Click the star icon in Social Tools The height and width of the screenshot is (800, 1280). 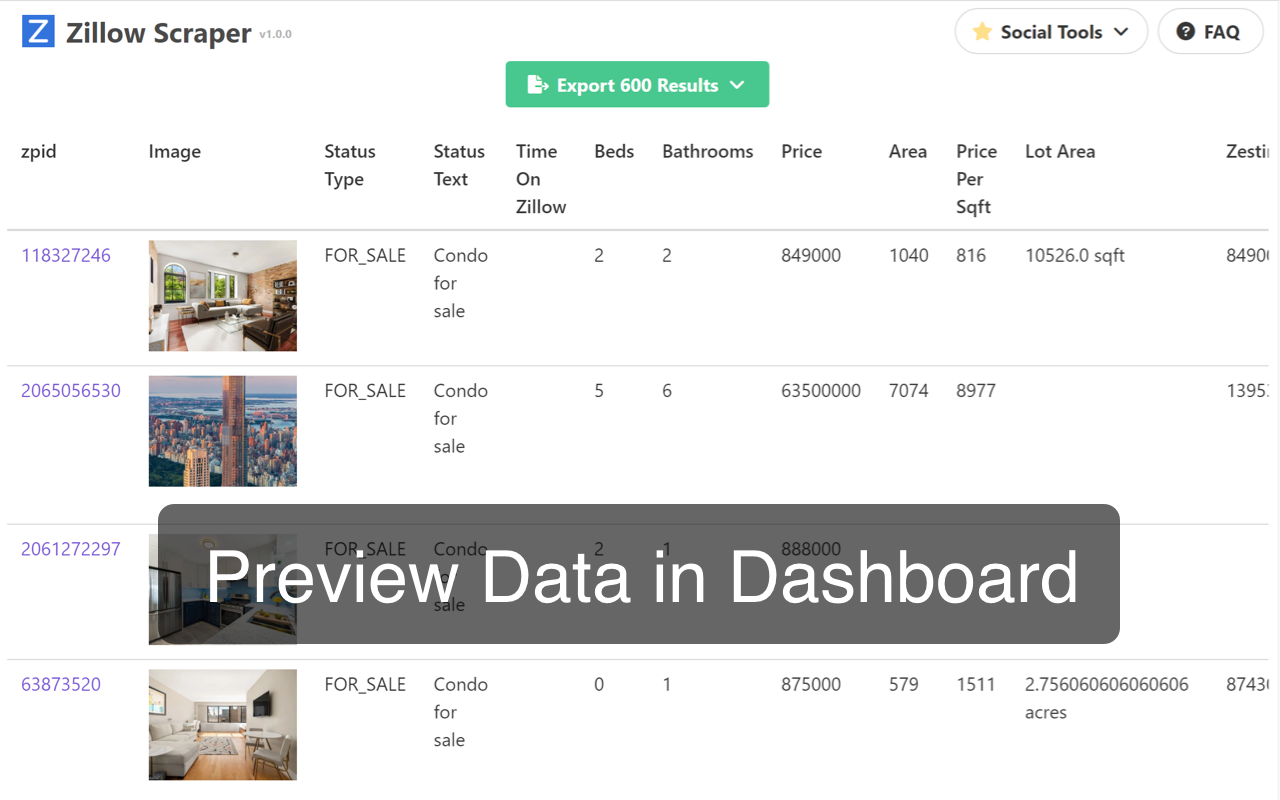tap(982, 32)
